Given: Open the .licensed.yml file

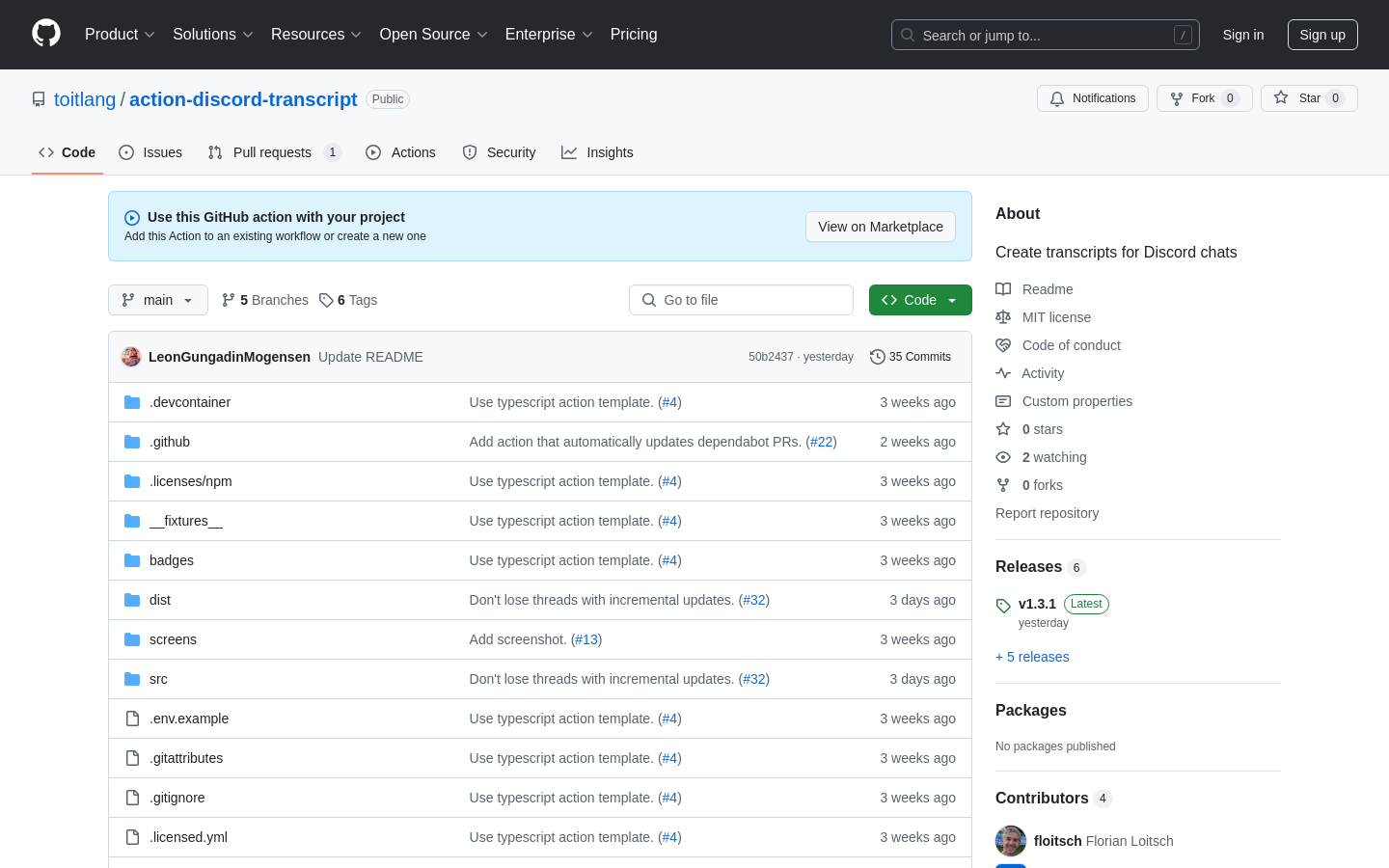Looking at the screenshot, I should pyautogui.click(x=188, y=837).
